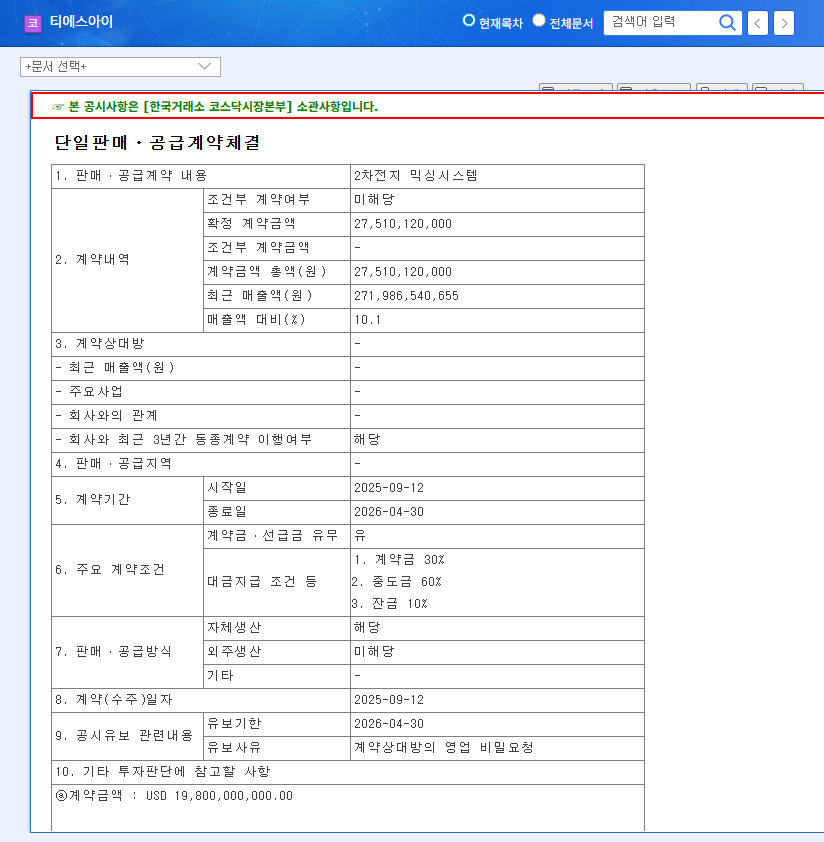Go to previous search result arrow
The height and width of the screenshot is (842, 824).
pos(757,23)
